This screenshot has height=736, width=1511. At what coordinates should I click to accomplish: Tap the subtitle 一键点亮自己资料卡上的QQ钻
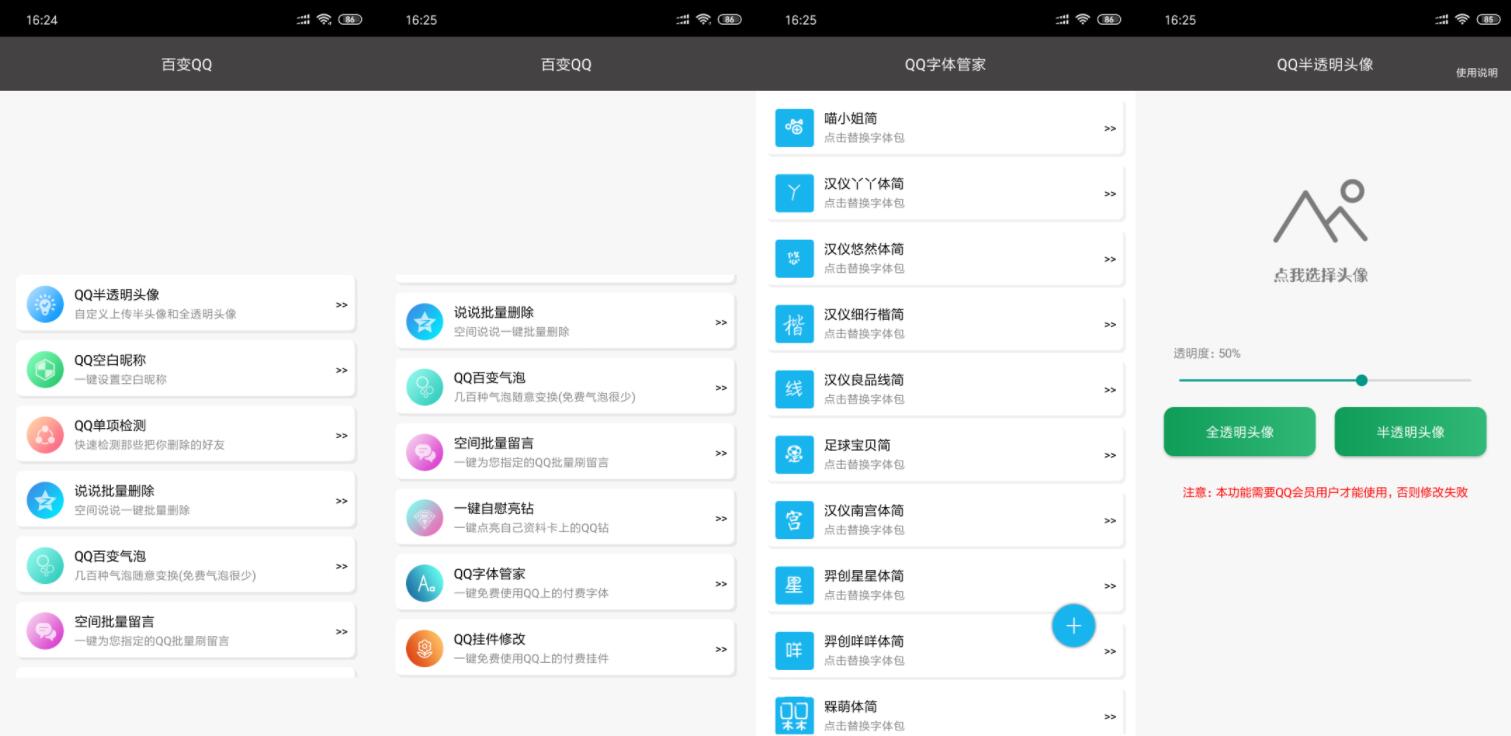(531, 528)
